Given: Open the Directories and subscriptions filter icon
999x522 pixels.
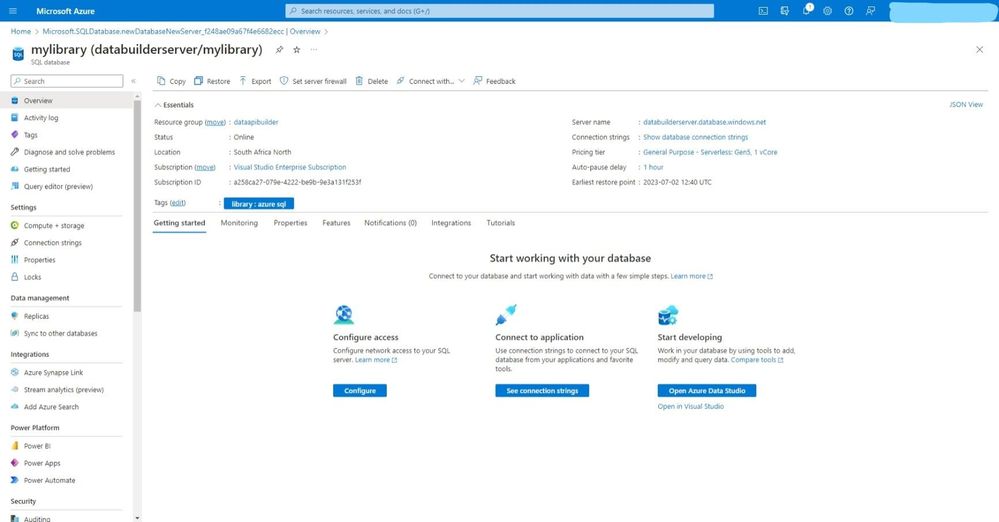Looking at the screenshot, I should coord(785,11).
